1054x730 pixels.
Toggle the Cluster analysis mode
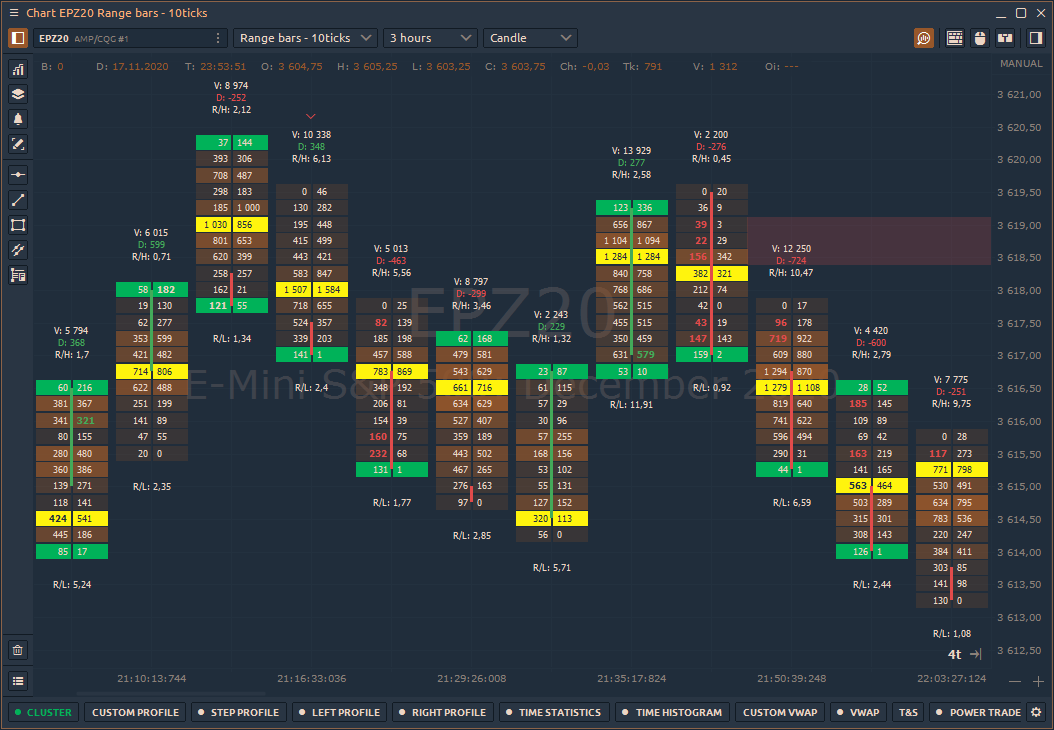pyautogui.click(x=42, y=712)
